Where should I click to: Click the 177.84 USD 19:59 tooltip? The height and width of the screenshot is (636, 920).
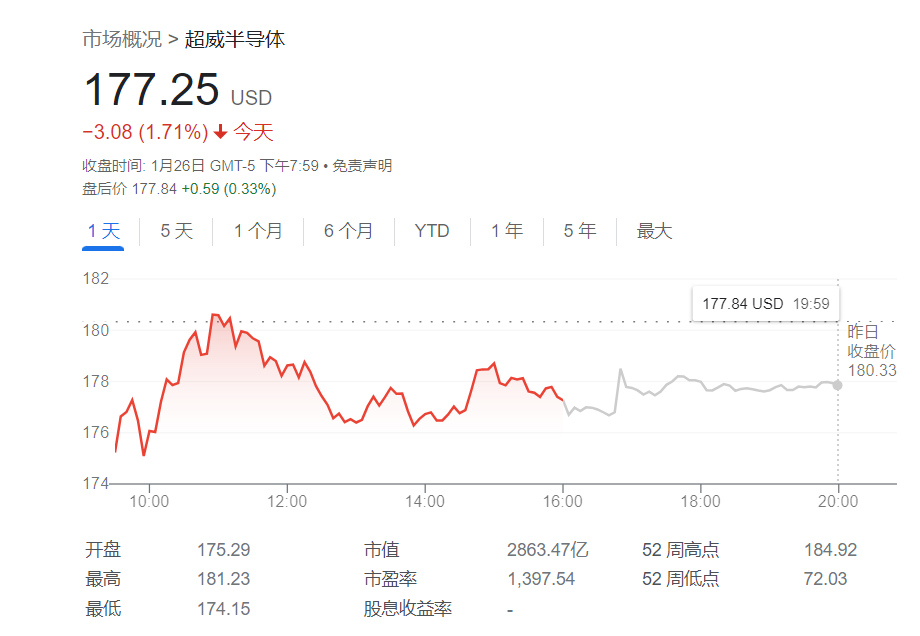(x=766, y=304)
